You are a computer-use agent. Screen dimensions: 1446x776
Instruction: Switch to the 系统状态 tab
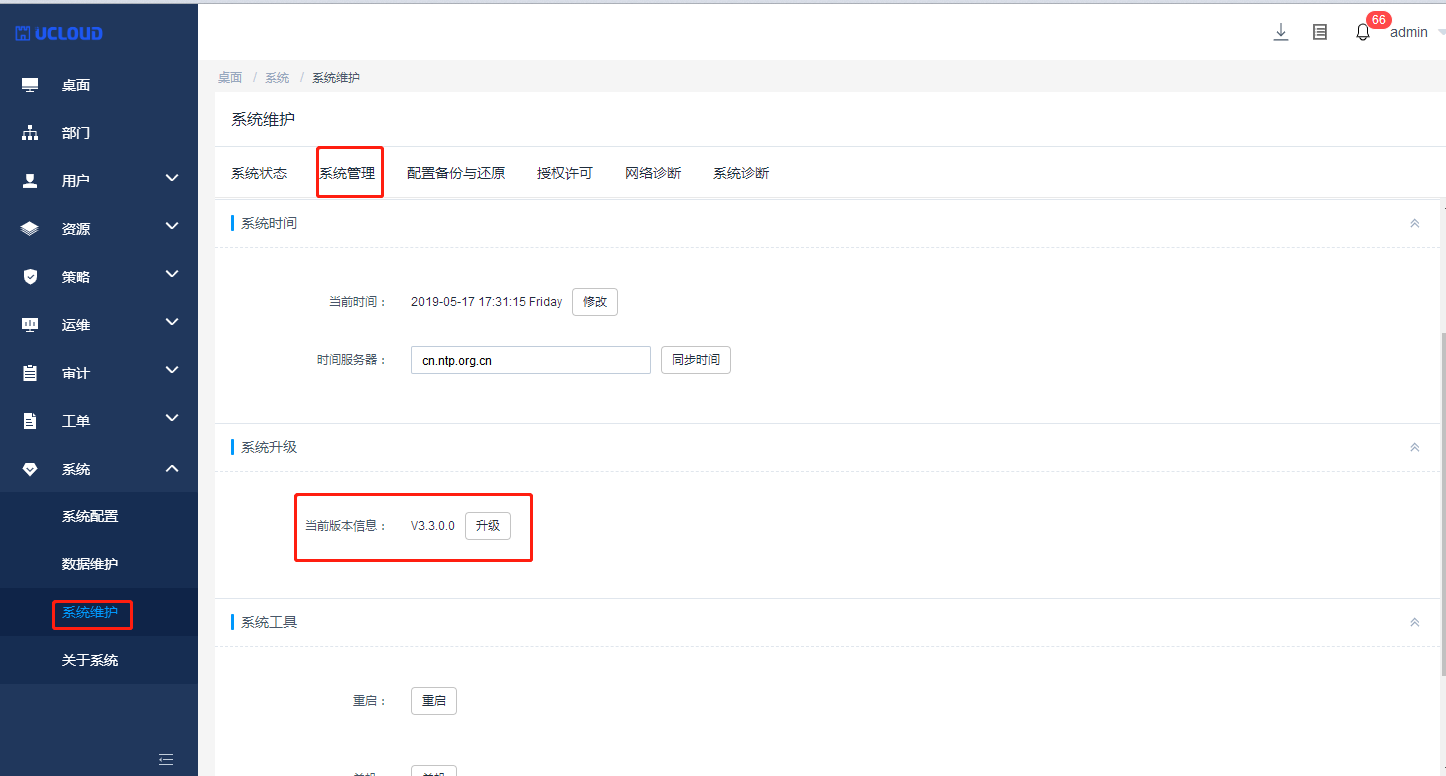pos(259,173)
